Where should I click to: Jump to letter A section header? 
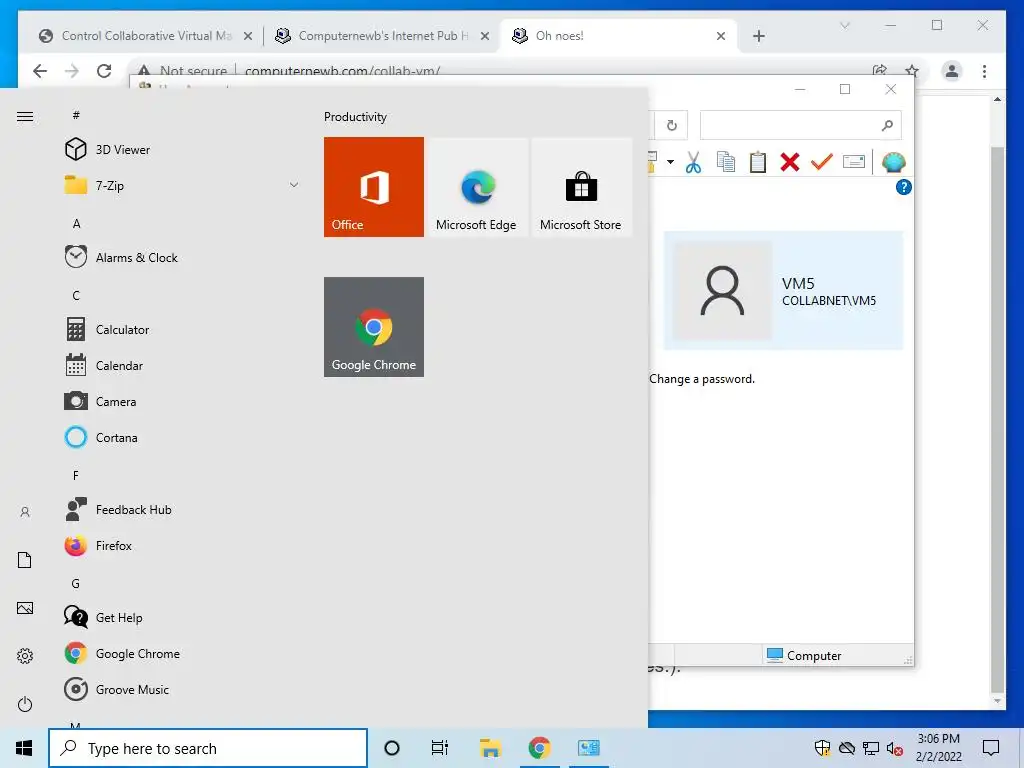point(76,223)
